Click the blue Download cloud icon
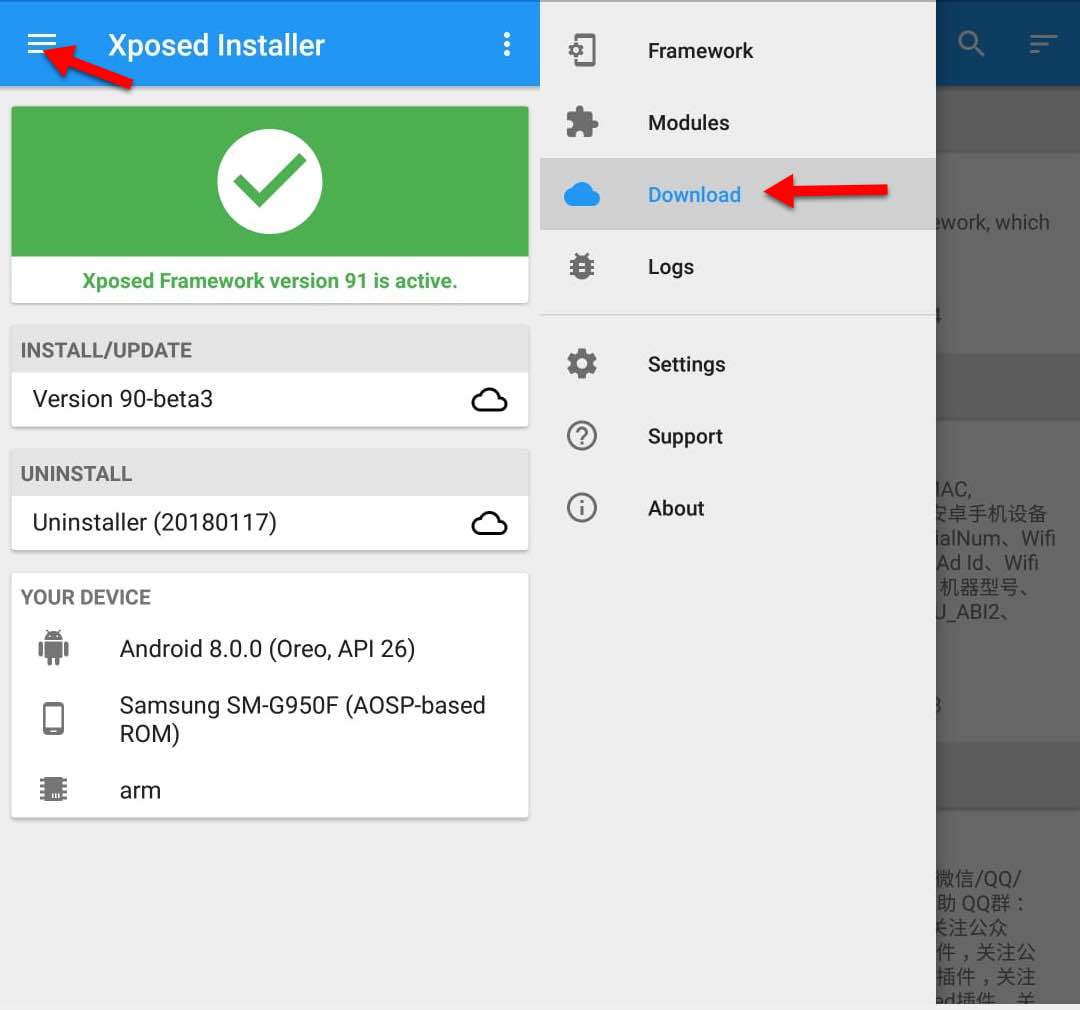This screenshot has width=1080, height=1010. [x=582, y=195]
